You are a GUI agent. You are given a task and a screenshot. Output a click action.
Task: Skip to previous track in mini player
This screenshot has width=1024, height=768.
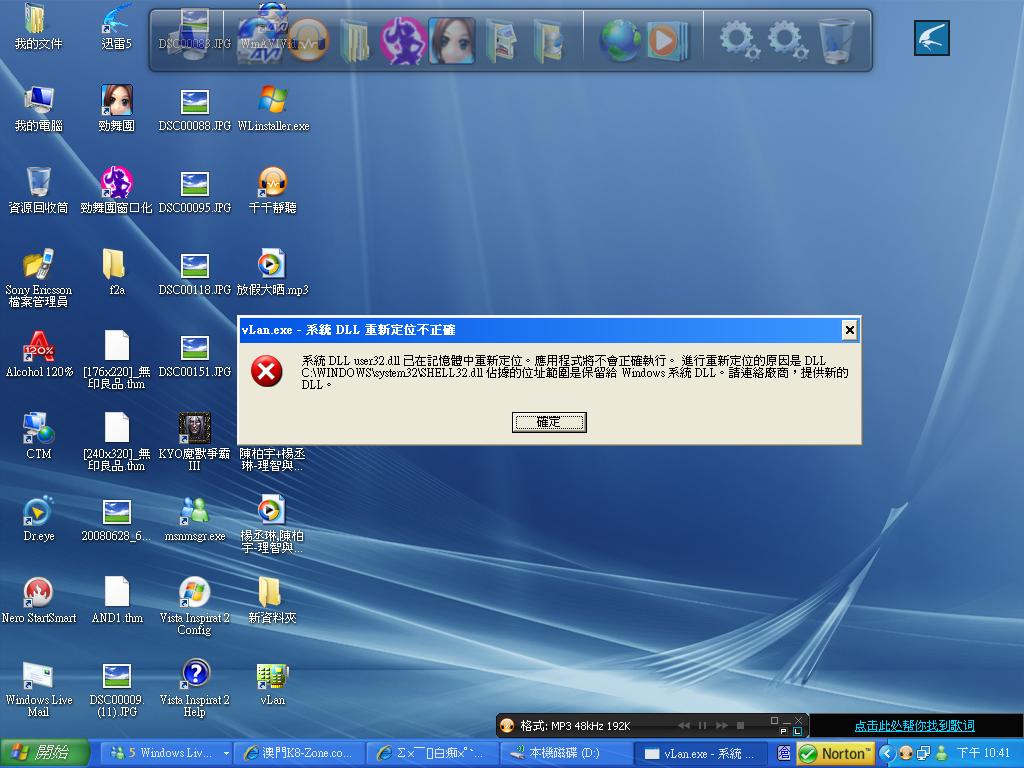684,726
